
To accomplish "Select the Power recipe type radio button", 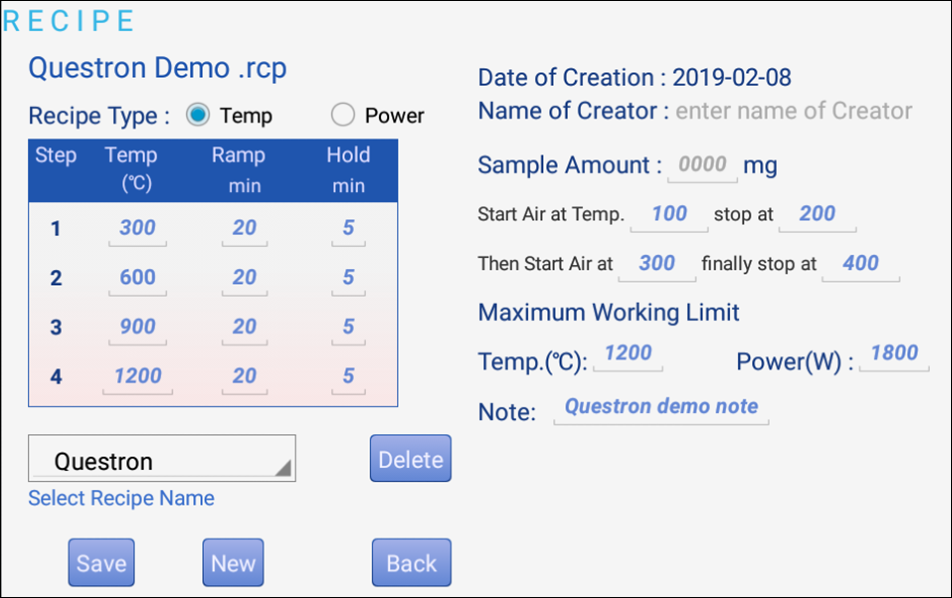I will [x=343, y=116].
